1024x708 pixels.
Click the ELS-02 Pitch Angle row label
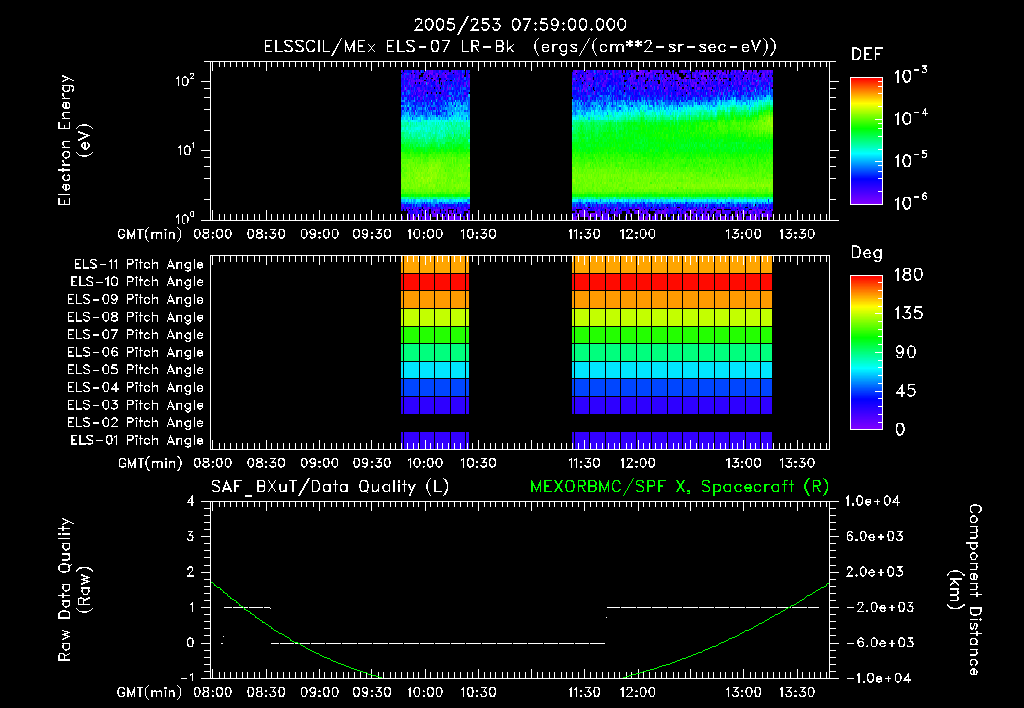pyautogui.click(x=136, y=423)
